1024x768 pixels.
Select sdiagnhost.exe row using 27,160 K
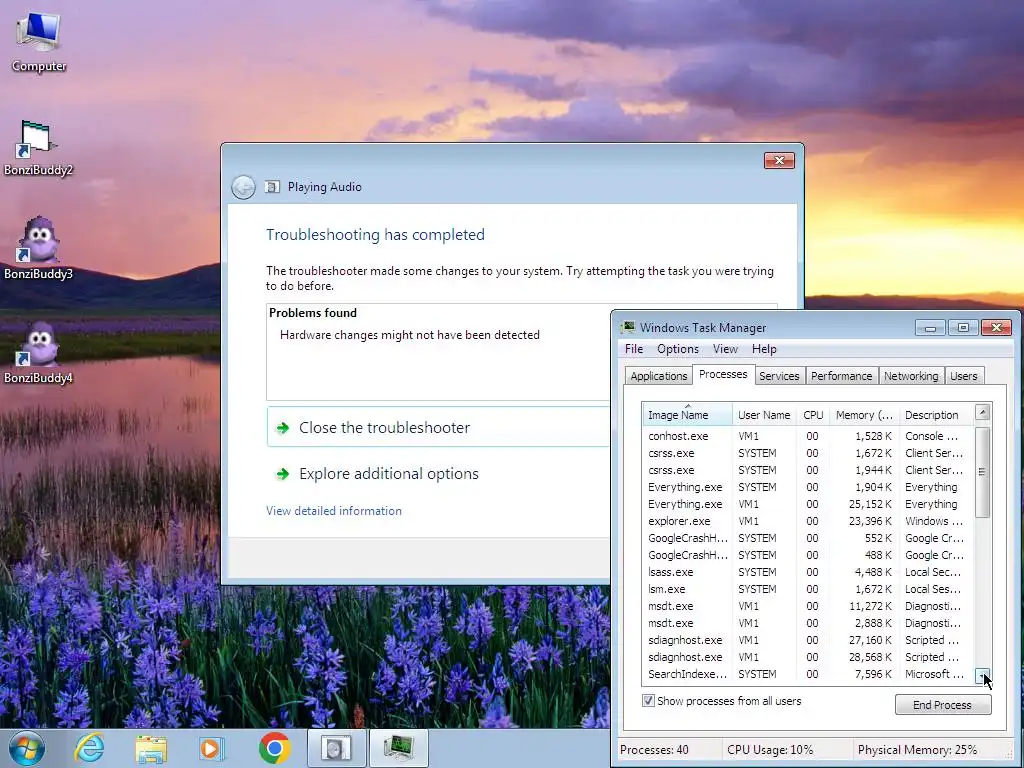click(x=807, y=639)
